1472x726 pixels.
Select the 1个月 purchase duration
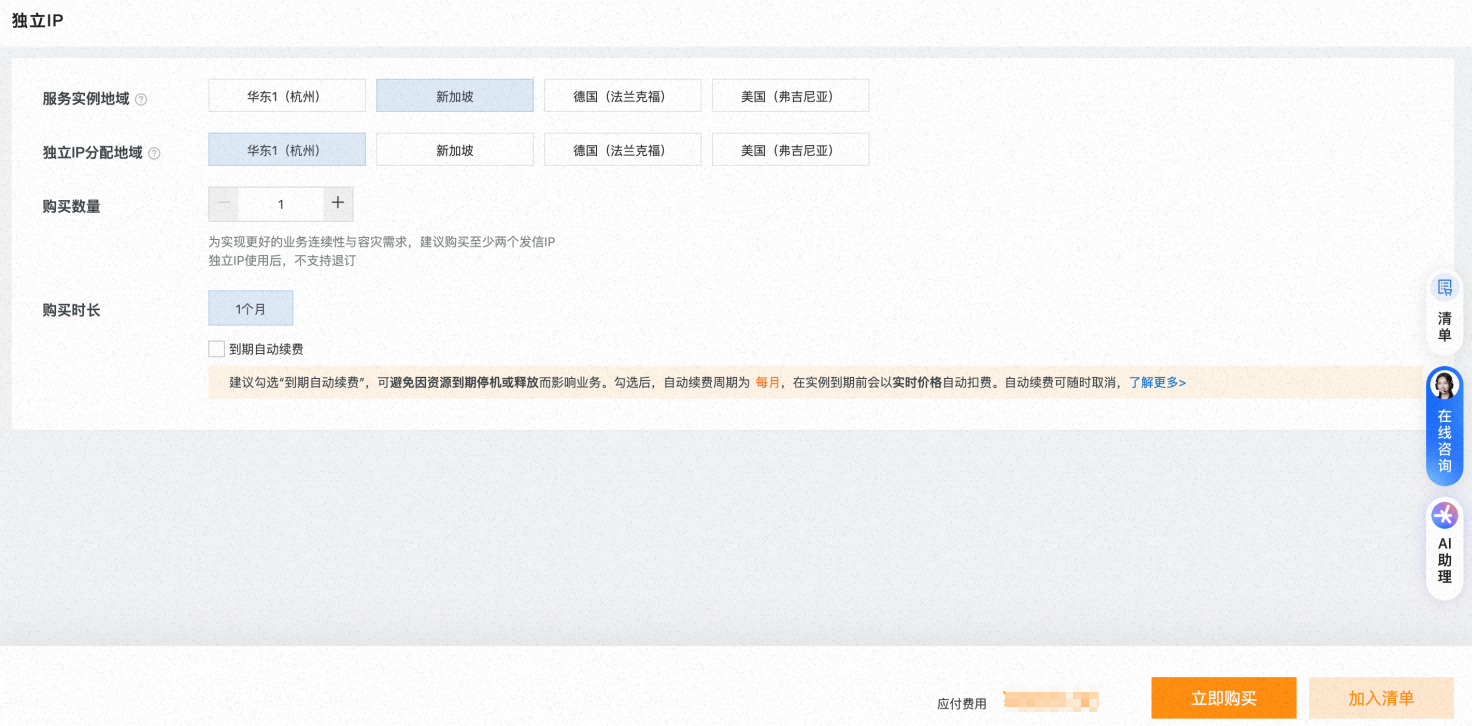tap(251, 308)
